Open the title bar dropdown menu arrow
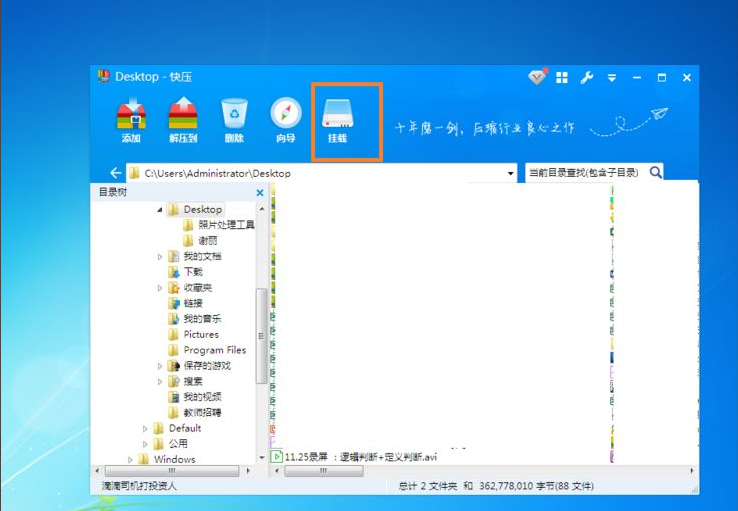Image resolution: width=738 pixels, height=511 pixels. (x=611, y=77)
